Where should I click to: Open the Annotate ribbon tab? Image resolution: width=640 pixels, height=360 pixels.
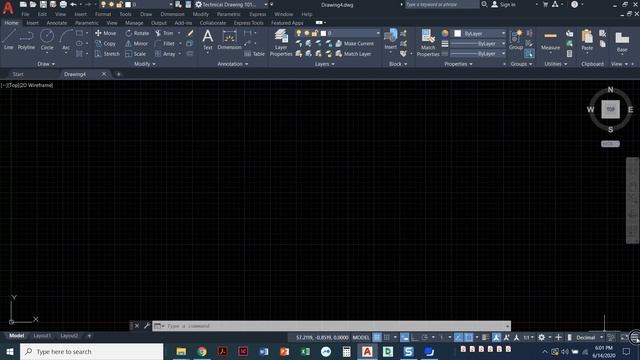click(57, 23)
